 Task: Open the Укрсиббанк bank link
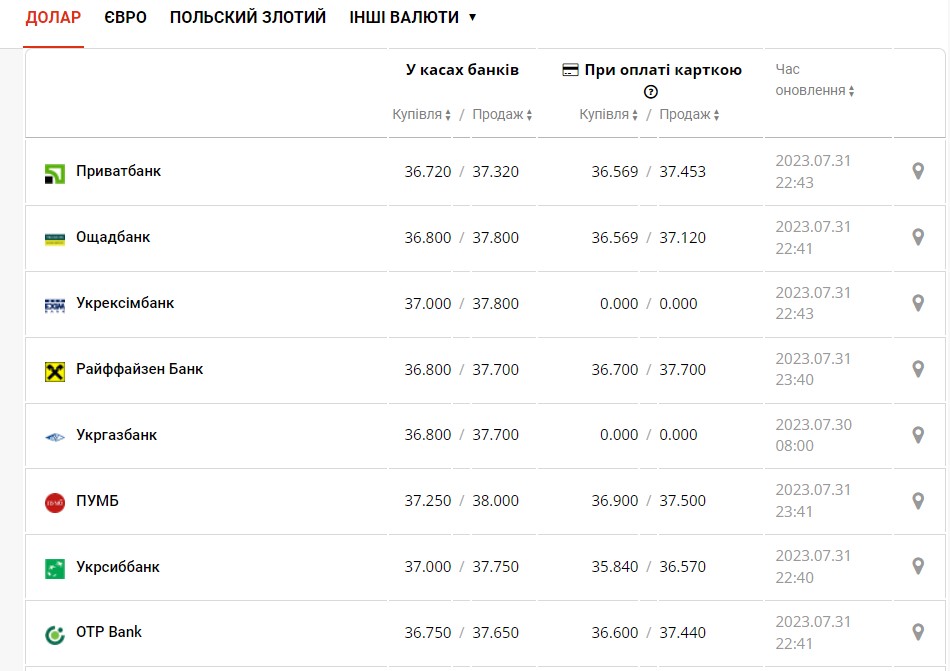(118, 567)
